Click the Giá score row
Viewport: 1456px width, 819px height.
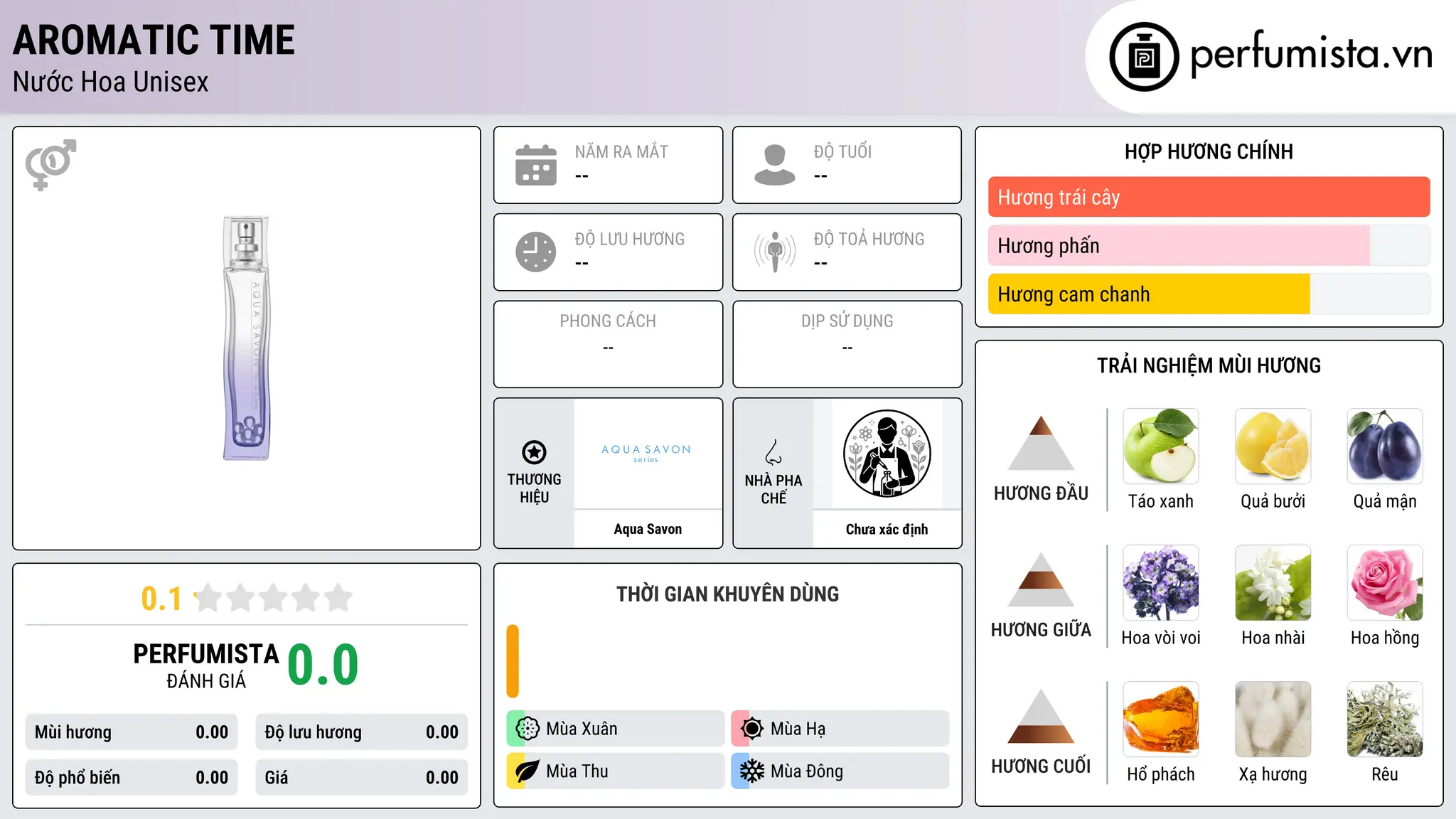[361, 778]
